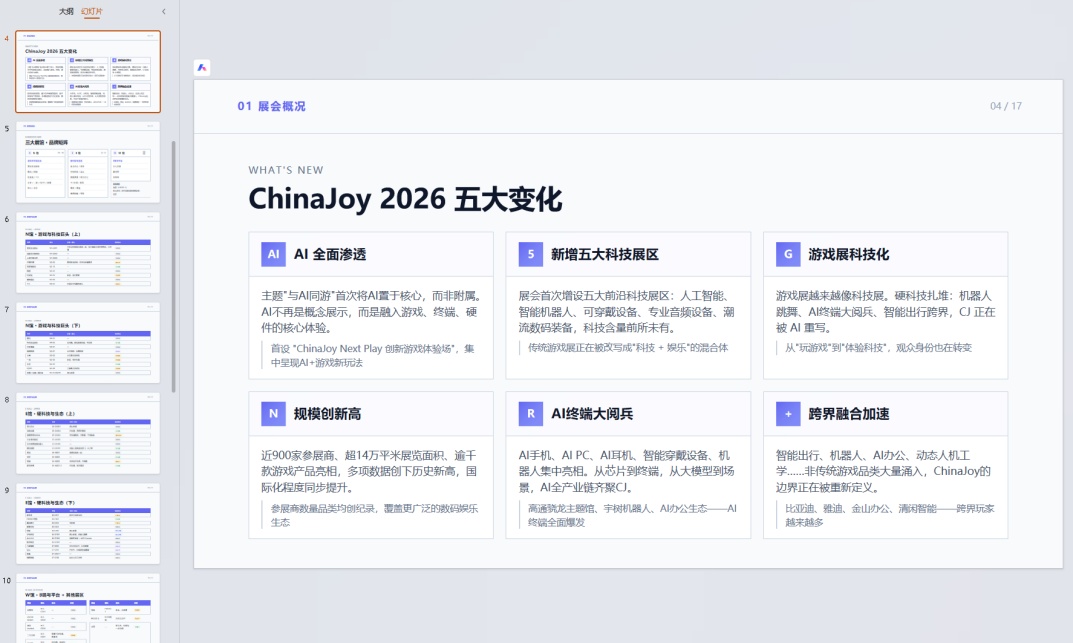Open slide 10 thumbnail
Screen dimensions: 1073x643
88,608
